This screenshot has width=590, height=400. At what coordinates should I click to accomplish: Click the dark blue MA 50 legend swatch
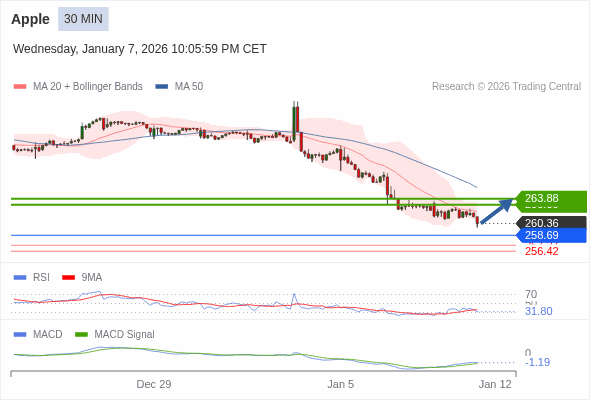[x=162, y=87]
